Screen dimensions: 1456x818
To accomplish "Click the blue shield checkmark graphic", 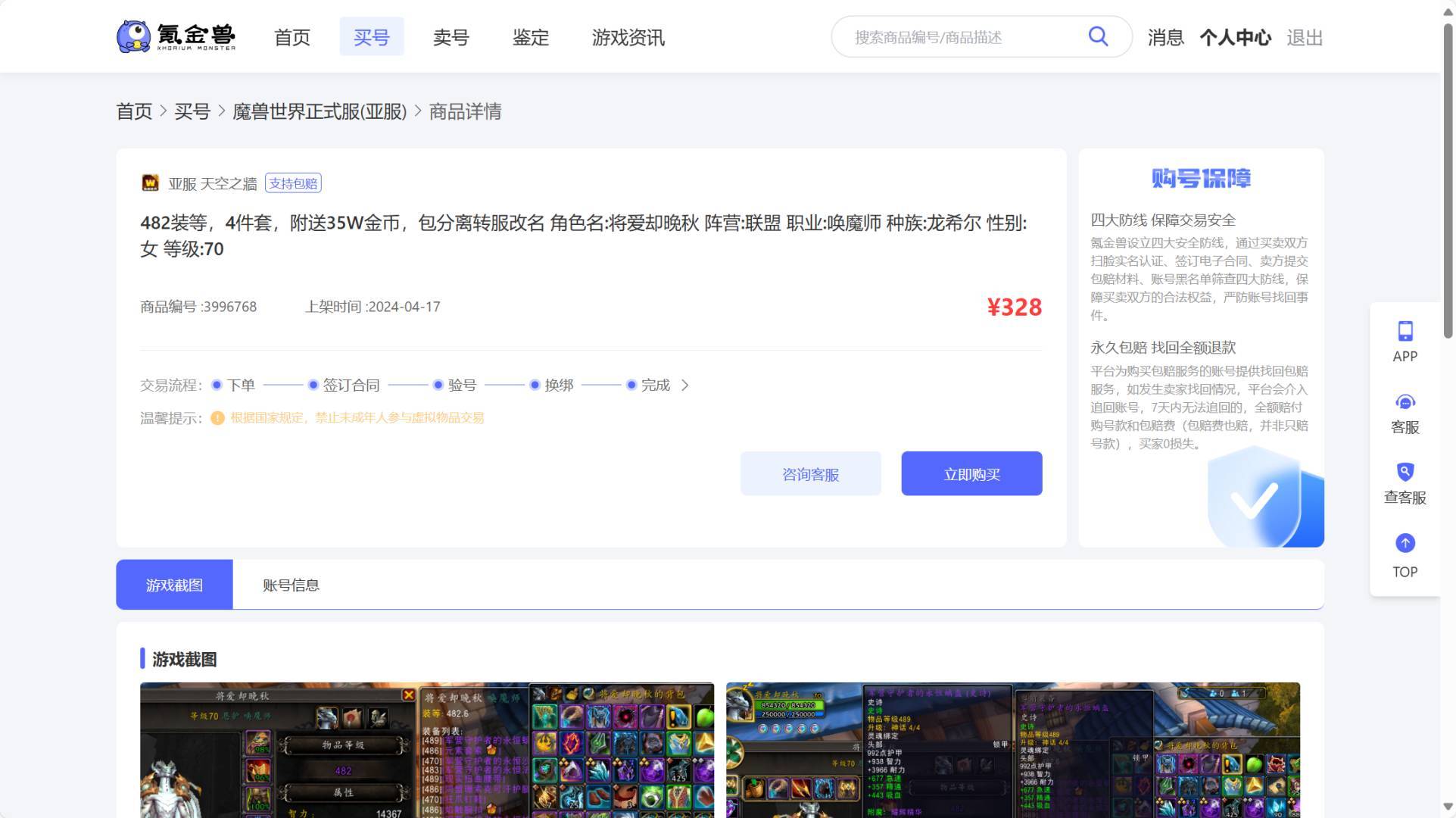I will [1264, 496].
